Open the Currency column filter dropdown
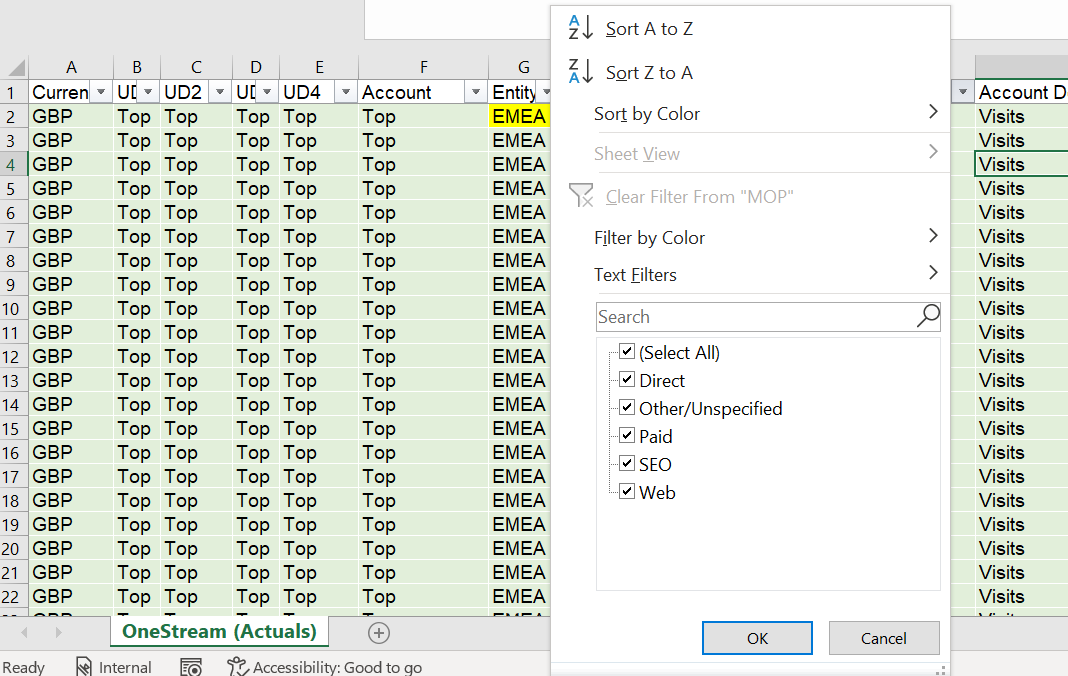The height and width of the screenshot is (676, 1068). point(101,92)
